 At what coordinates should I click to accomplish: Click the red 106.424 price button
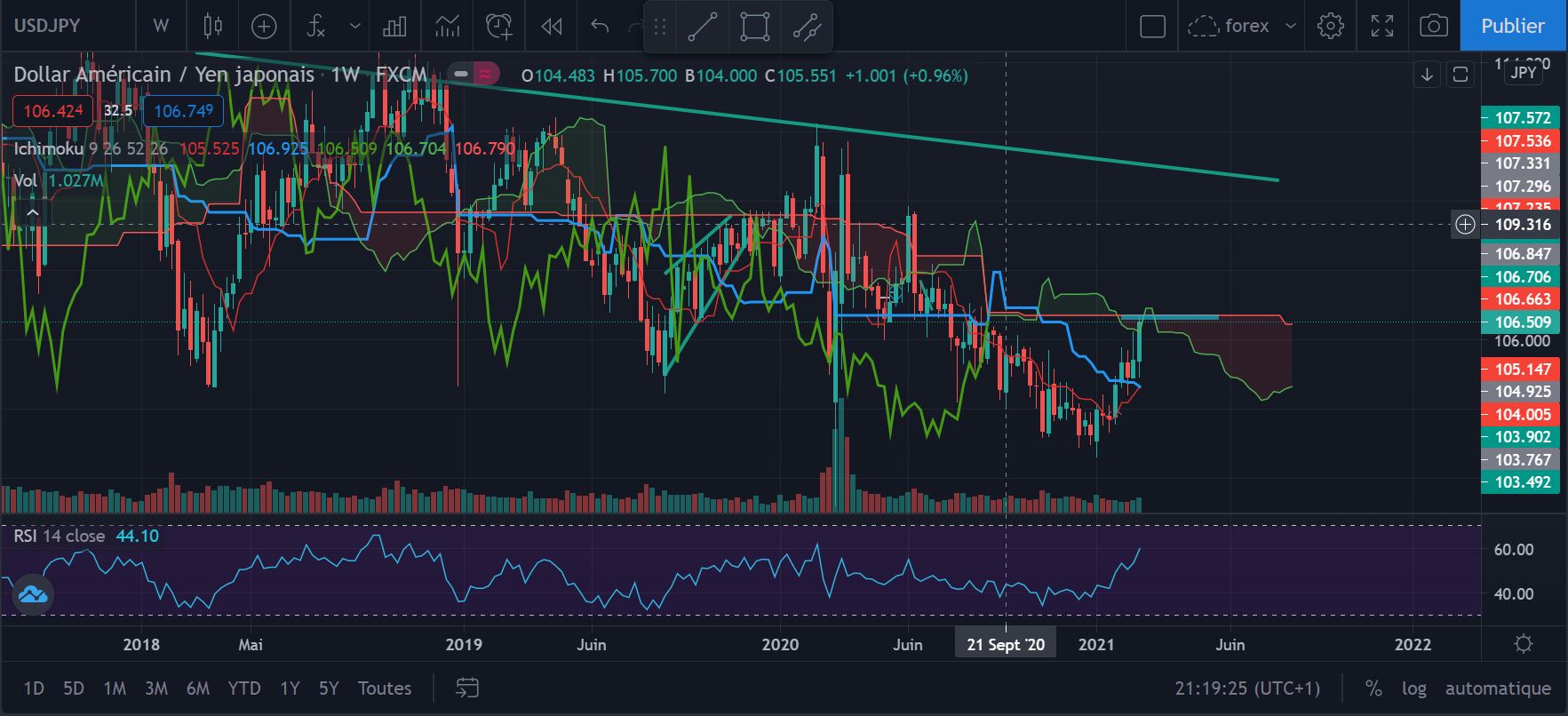coord(52,111)
